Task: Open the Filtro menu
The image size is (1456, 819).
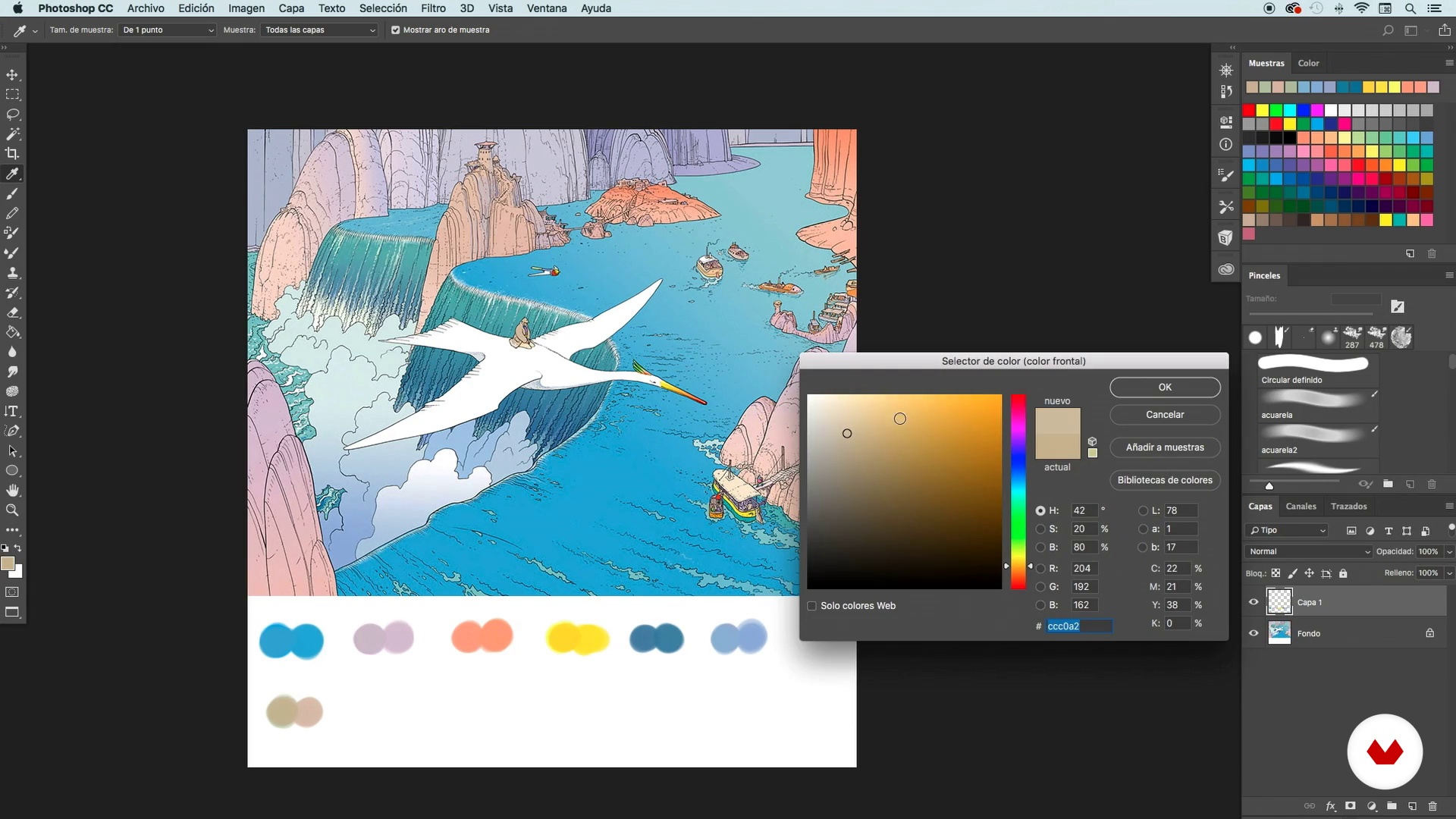Action: click(x=433, y=8)
